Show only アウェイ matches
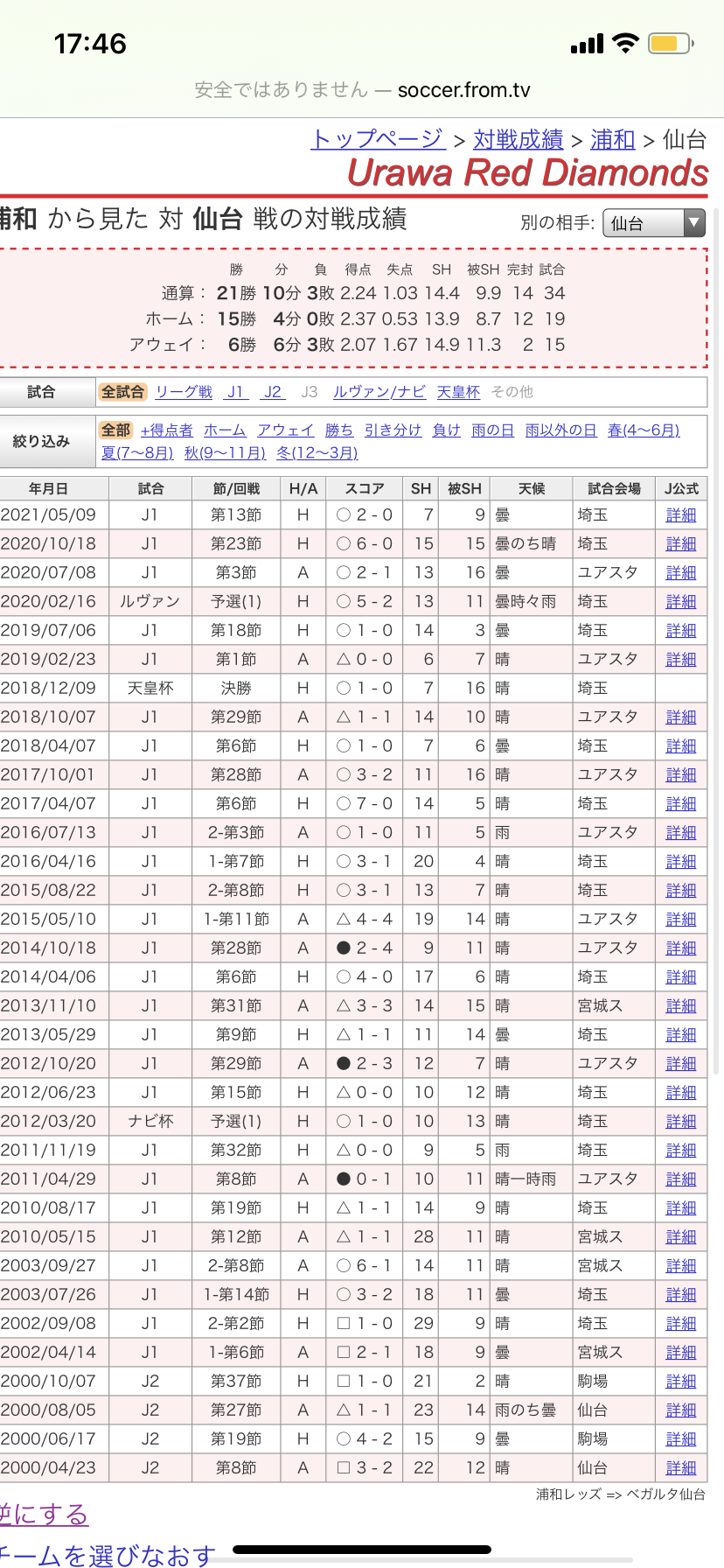This screenshot has width=724, height=1568. coord(285,430)
